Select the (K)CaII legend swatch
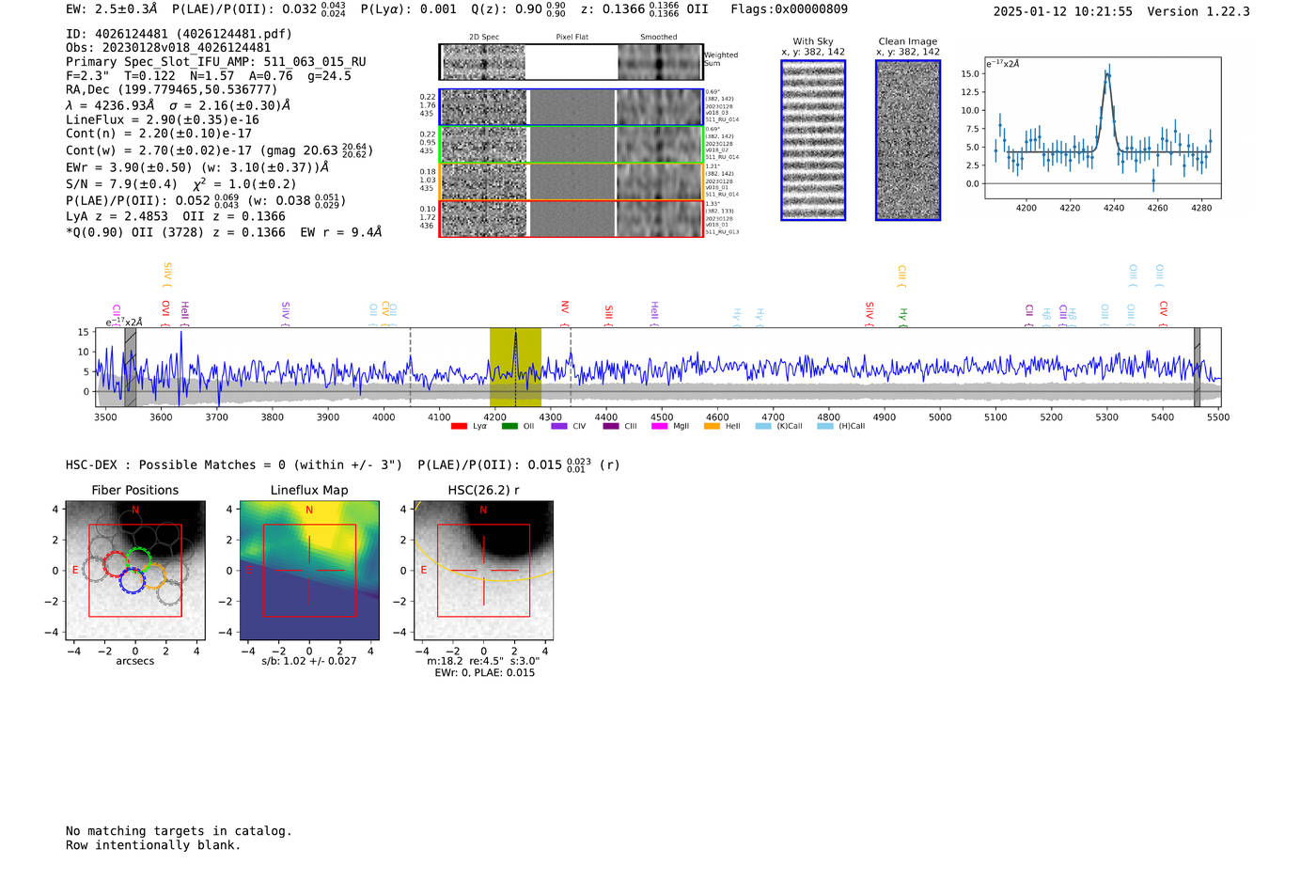 pos(763,427)
